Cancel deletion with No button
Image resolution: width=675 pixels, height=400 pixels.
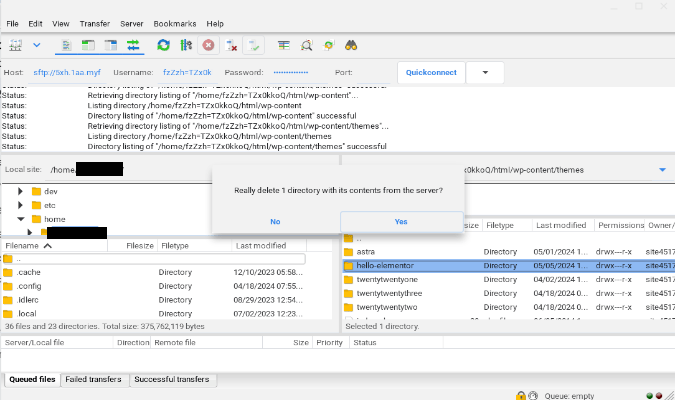(x=275, y=222)
